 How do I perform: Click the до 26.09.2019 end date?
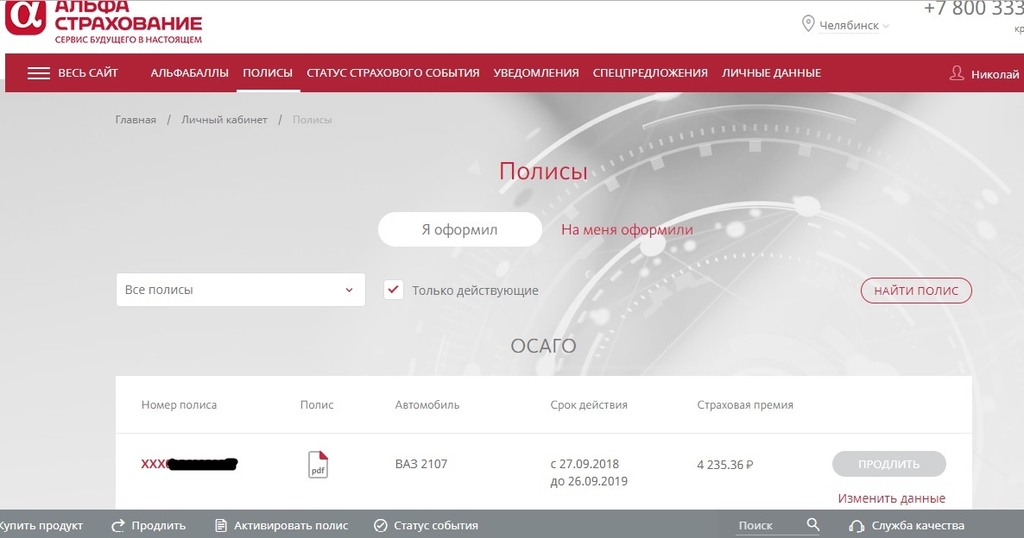[588, 482]
